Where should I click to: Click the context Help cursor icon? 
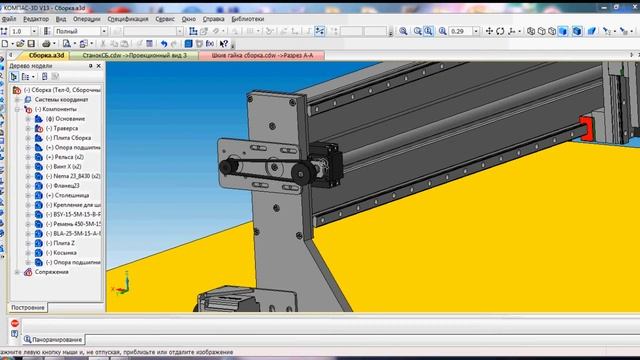[224, 43]
